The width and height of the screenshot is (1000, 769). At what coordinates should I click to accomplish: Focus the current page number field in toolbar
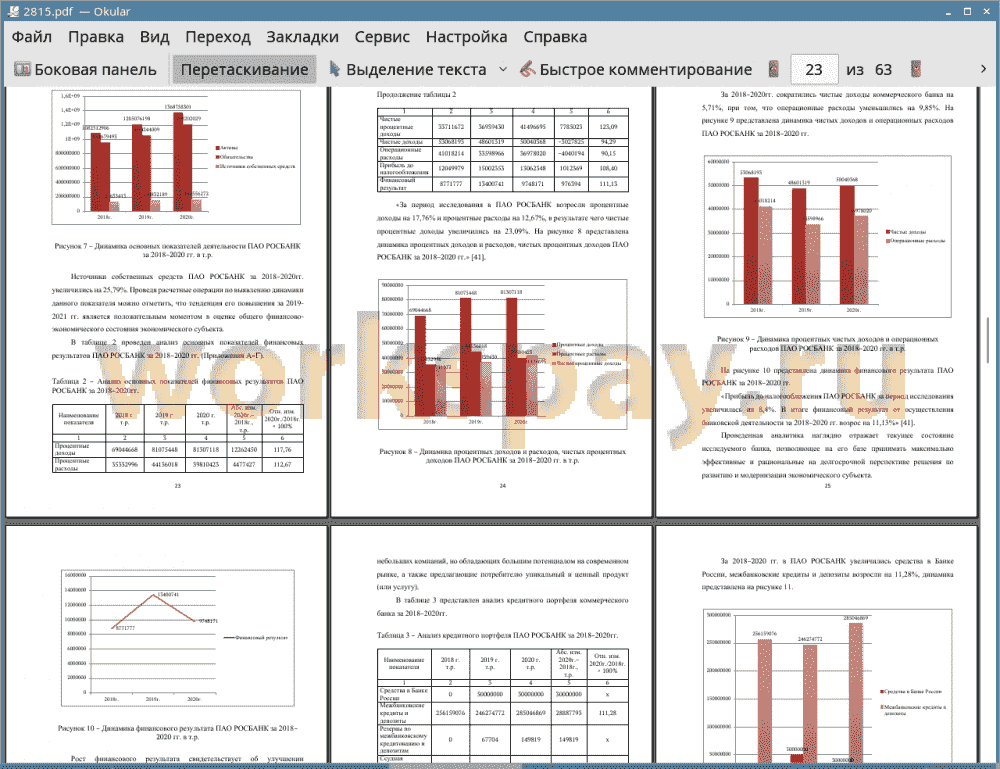point(814,69)
